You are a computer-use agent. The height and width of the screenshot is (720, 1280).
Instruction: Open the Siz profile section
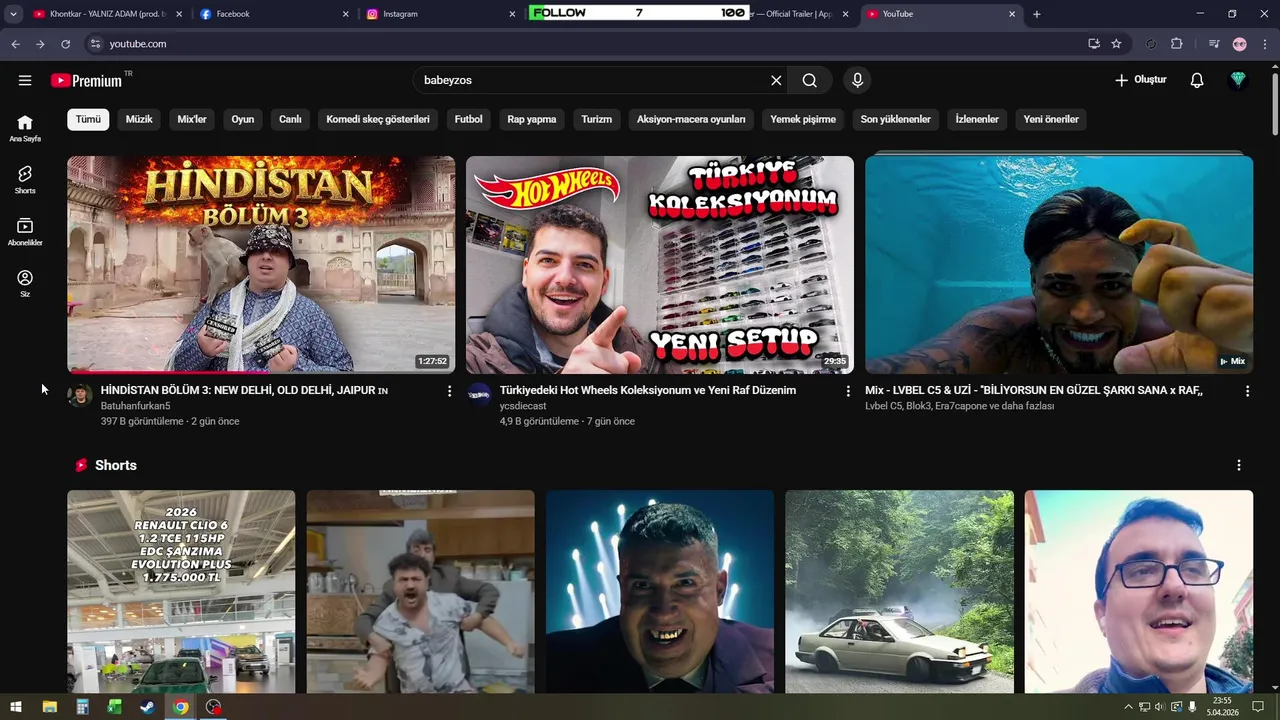tap(25, 284)
